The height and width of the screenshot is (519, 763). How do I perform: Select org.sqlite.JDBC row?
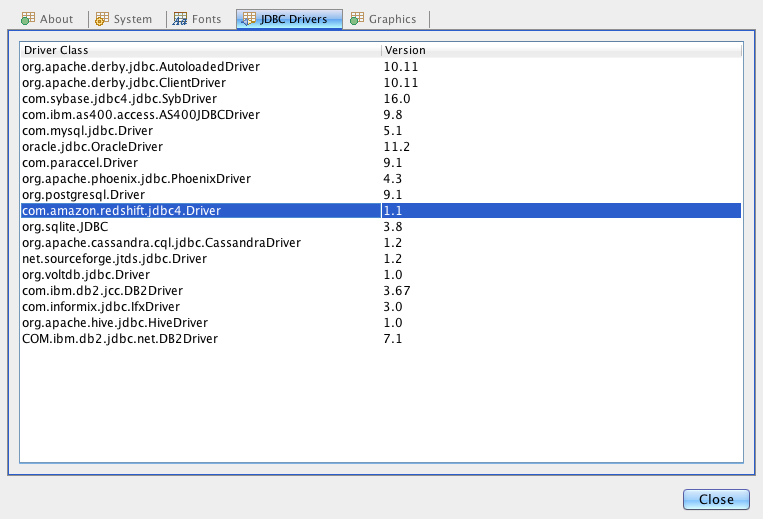[x=381, y=227]
